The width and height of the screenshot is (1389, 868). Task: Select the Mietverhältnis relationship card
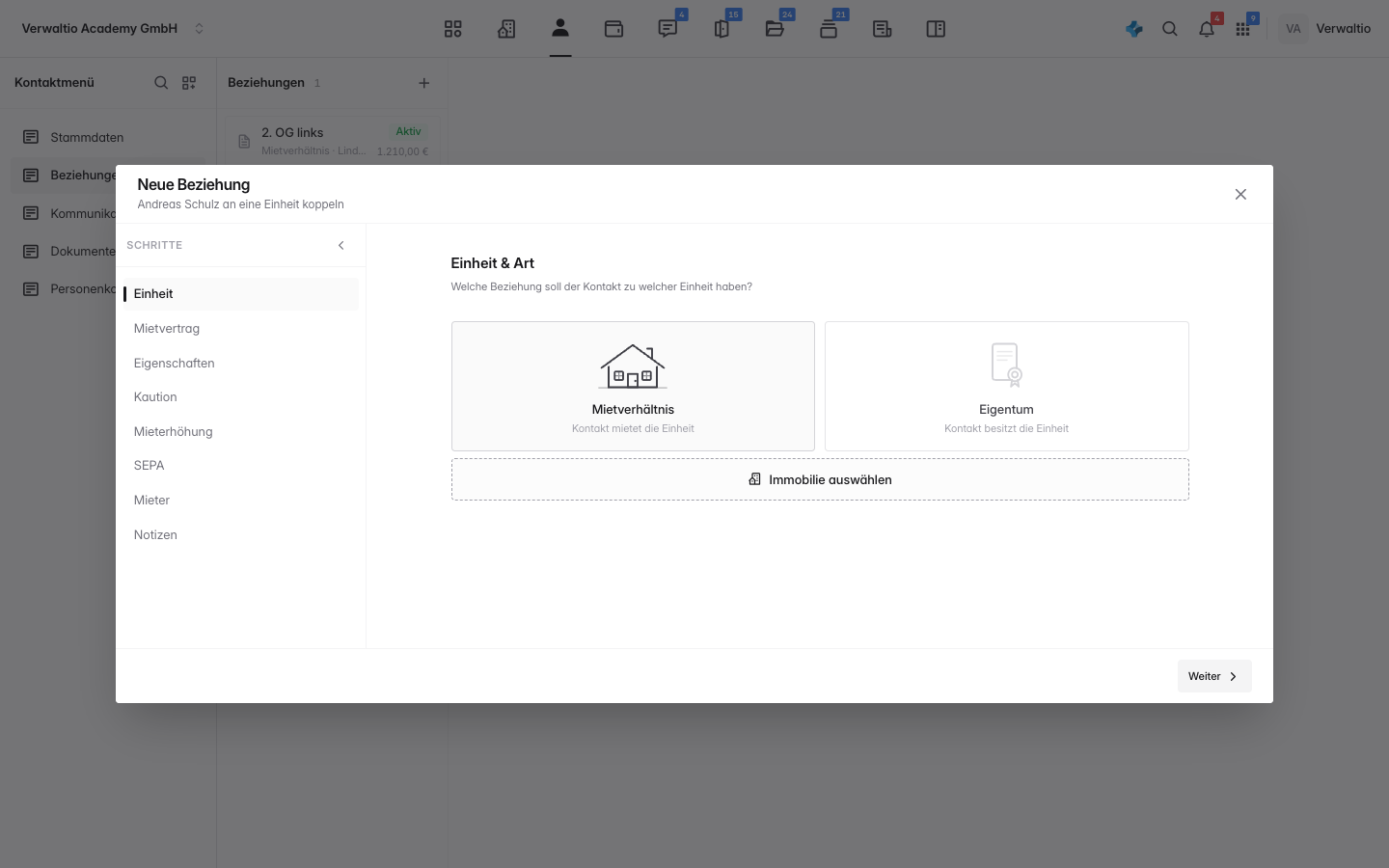click(633, 386)
